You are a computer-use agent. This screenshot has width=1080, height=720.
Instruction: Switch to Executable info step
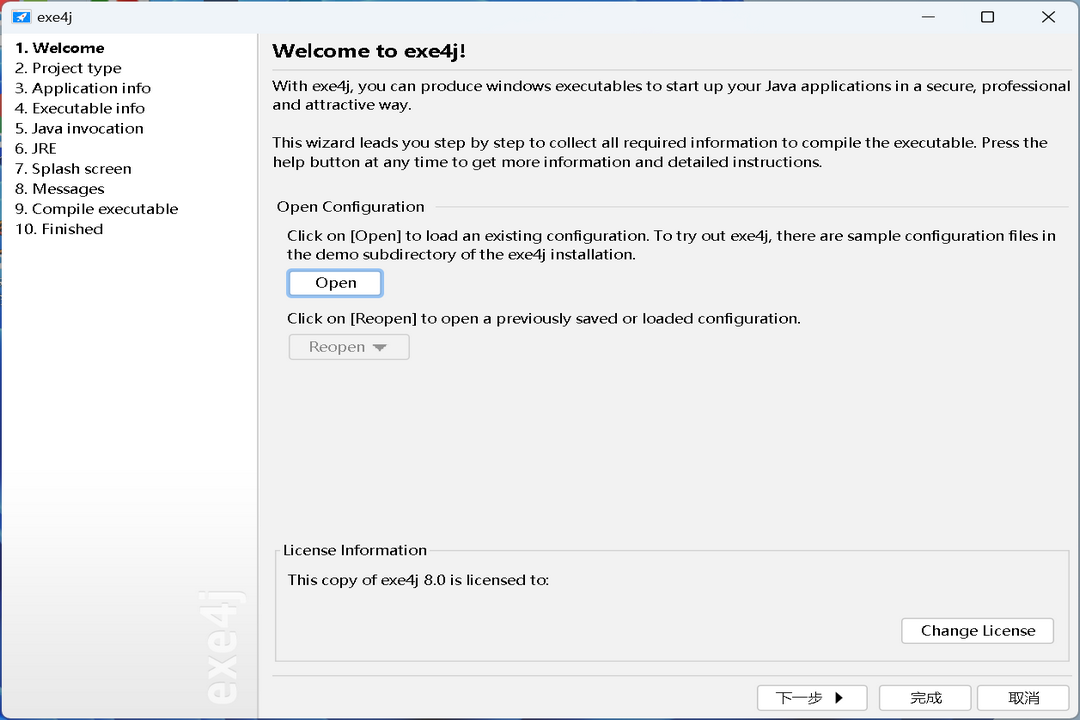[80, 108]
